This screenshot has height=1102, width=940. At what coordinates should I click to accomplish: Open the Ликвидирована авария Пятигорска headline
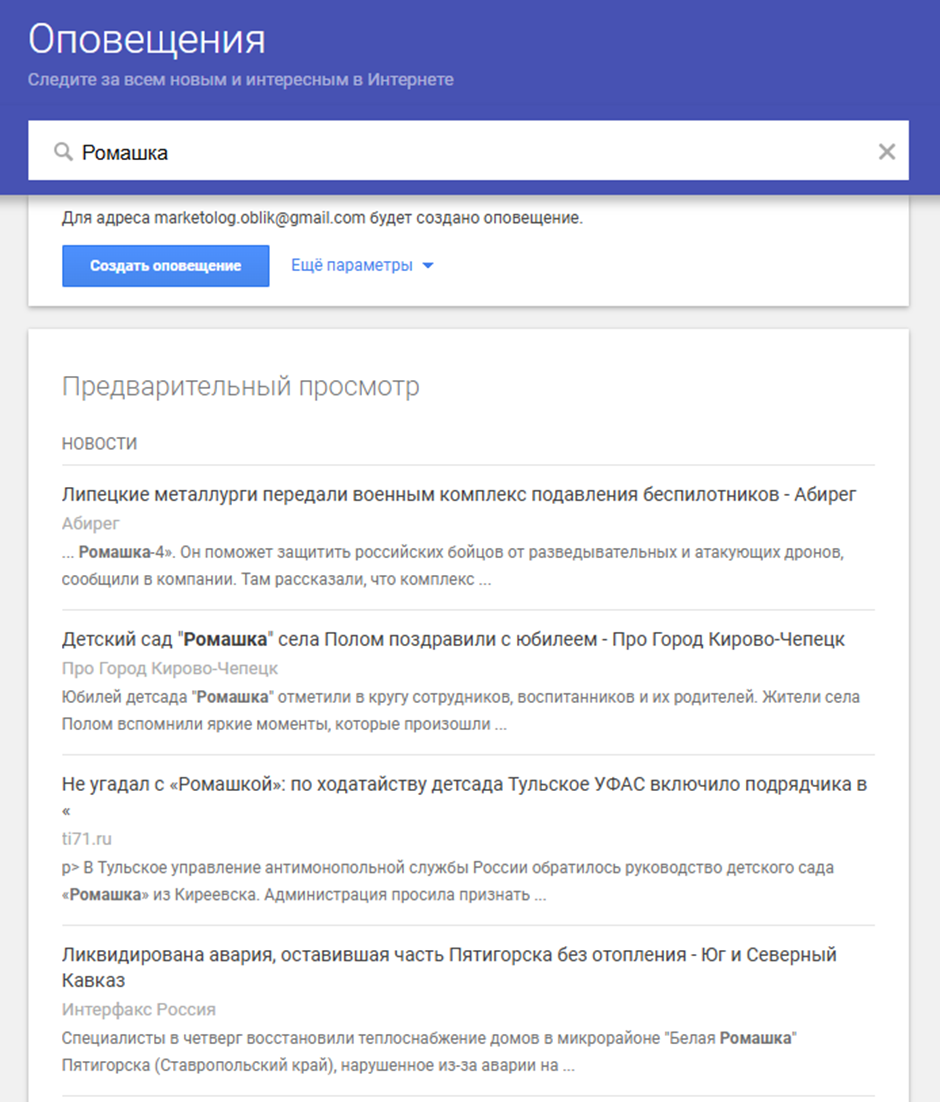[449, 955]
